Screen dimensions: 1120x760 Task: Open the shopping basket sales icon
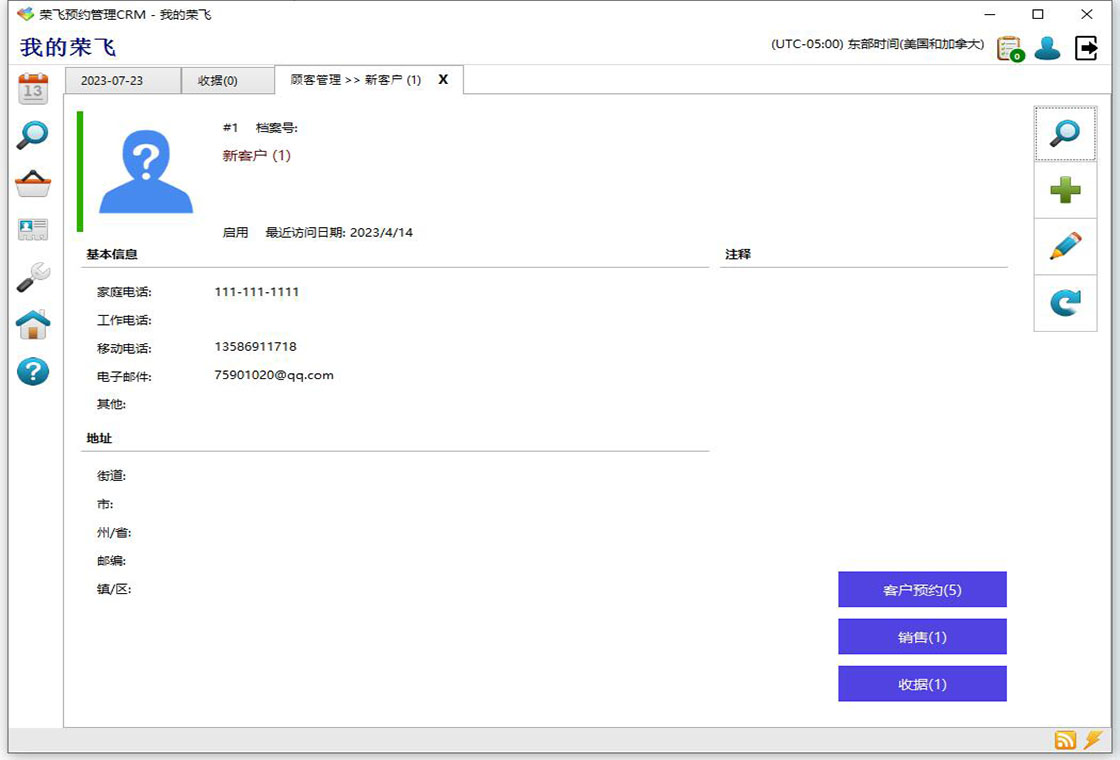[x=33, y=183]
